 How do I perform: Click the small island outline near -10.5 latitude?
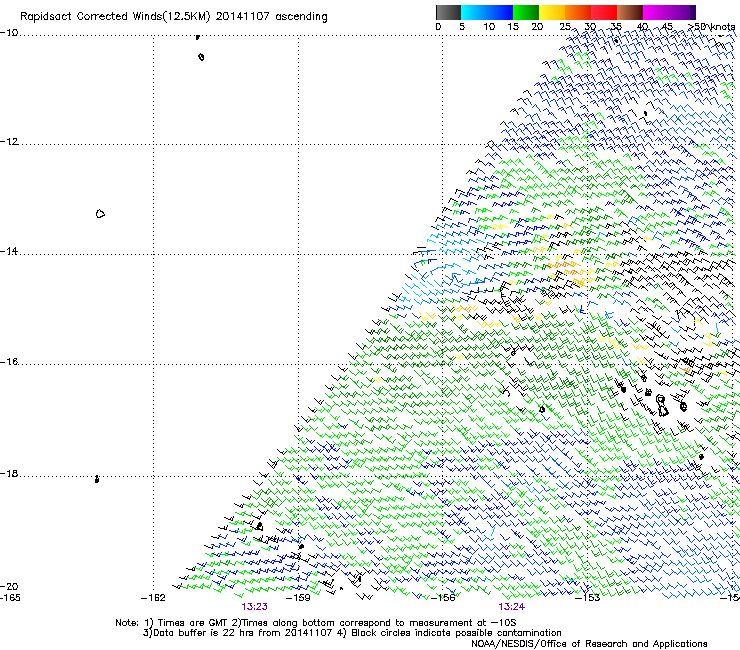click(x=201, y=57)
